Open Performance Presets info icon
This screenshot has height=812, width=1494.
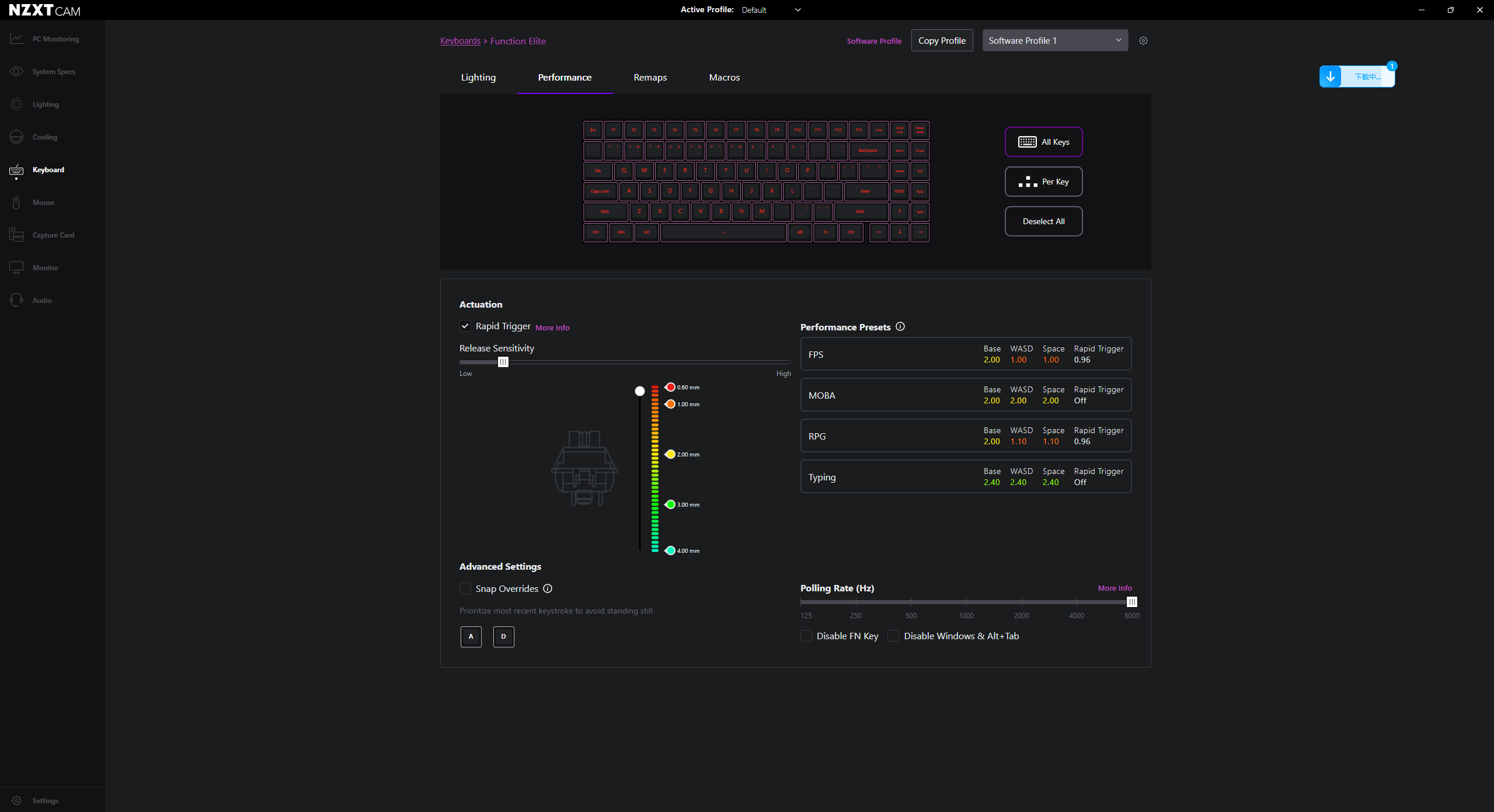[900, 327]
